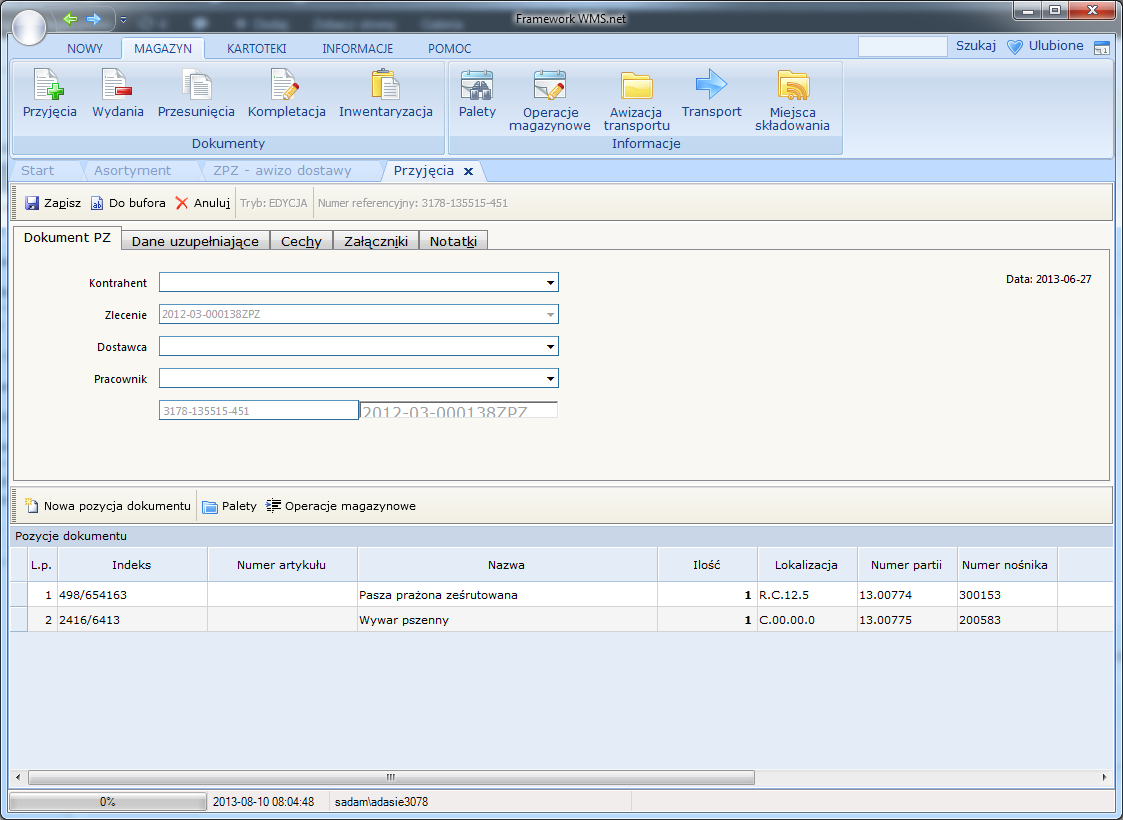Open Kompletacja icon in ribbon
Viewport: 1123px width, 820px height.
click(286, 94)
